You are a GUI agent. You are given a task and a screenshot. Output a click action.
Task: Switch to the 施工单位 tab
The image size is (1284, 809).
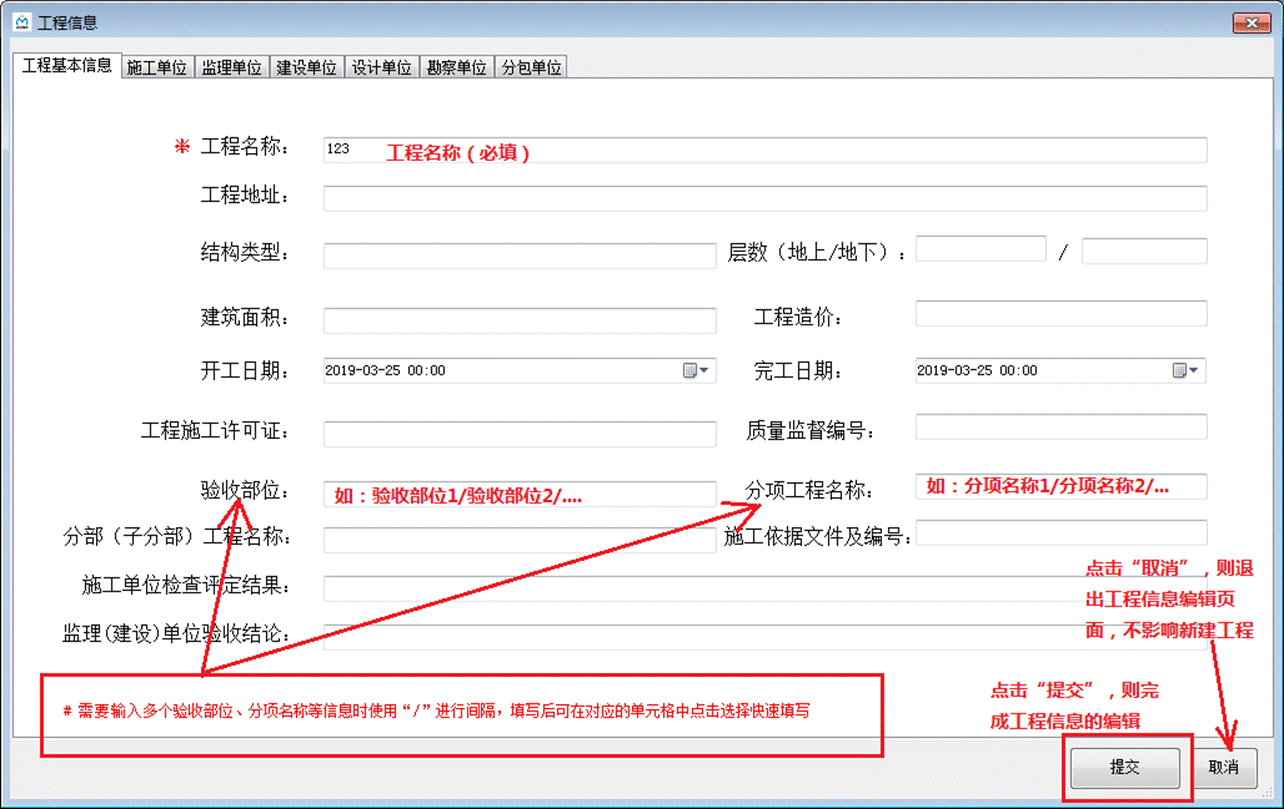[x=157, y=67]
